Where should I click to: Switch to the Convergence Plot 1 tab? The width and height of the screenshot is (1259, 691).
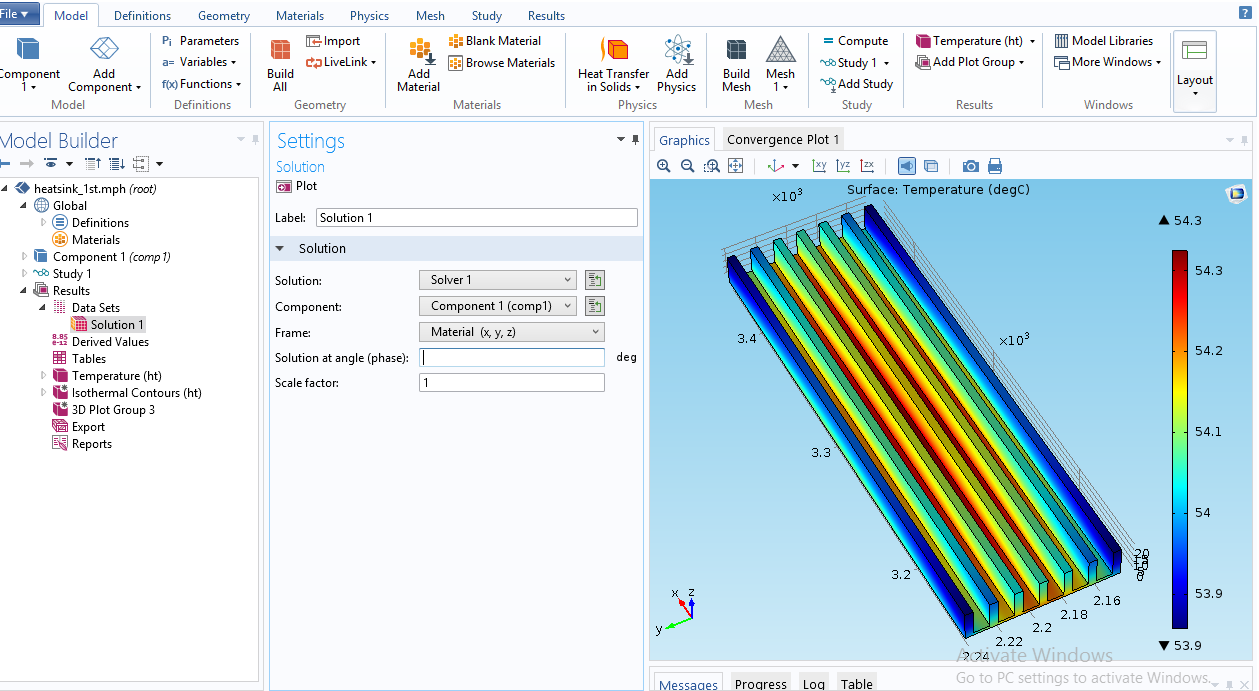[783, 139]
